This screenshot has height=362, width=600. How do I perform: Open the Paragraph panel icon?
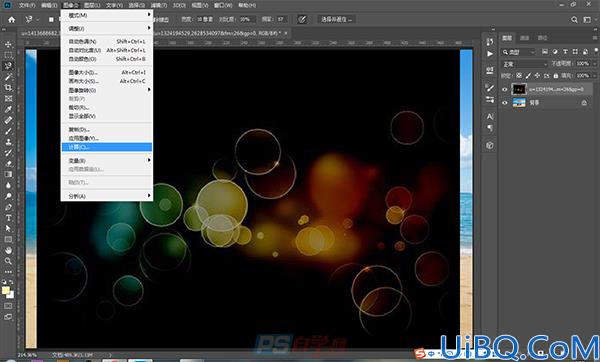[x=490, y=128]
